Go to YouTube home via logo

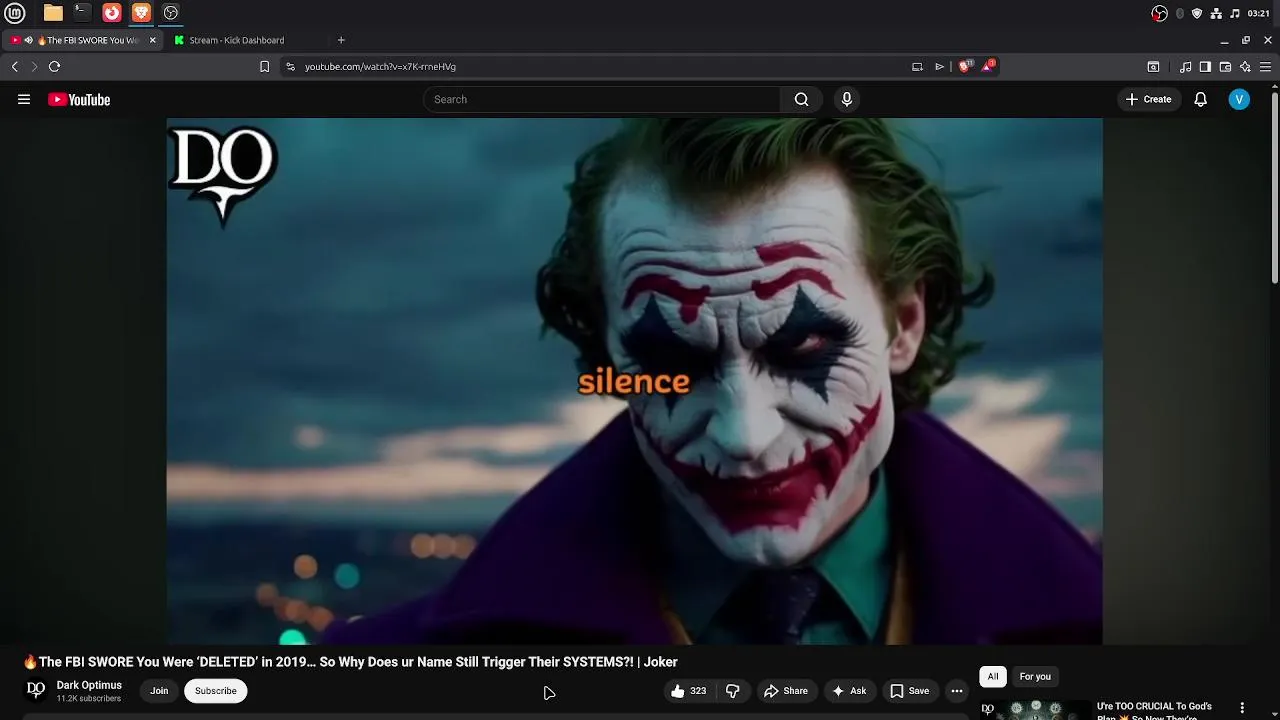[79, 99]
